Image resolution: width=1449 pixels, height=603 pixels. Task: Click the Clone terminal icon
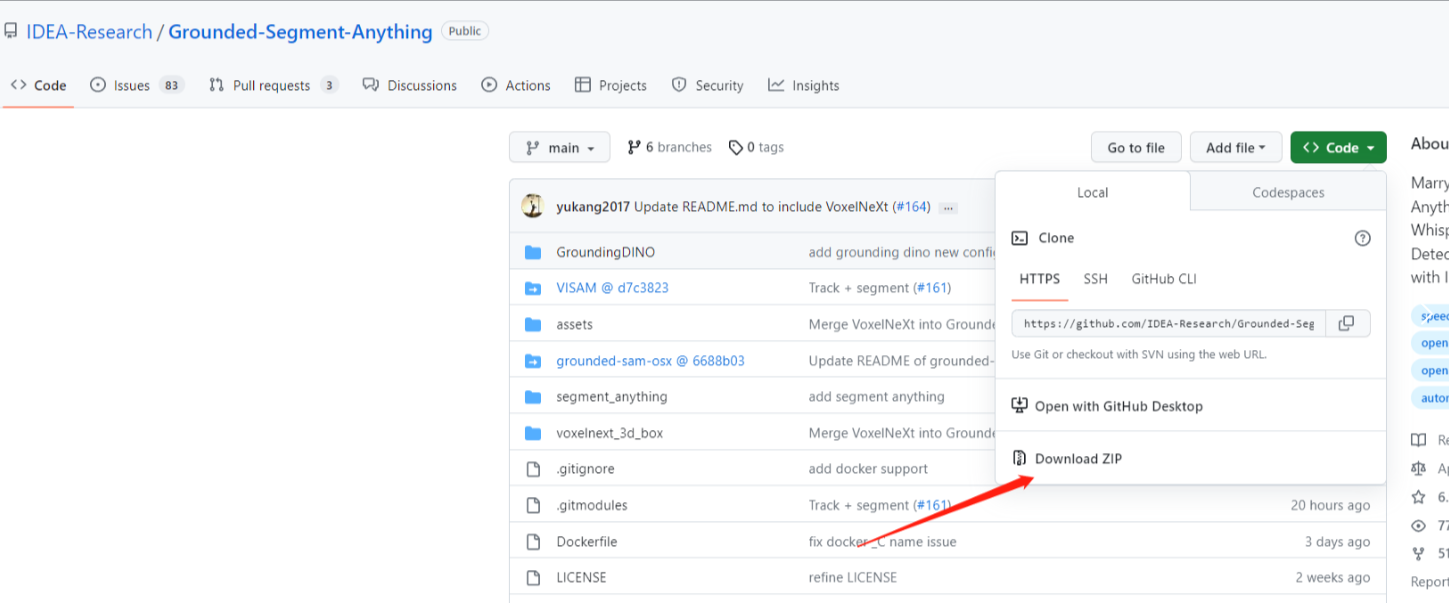(1019, 238)
